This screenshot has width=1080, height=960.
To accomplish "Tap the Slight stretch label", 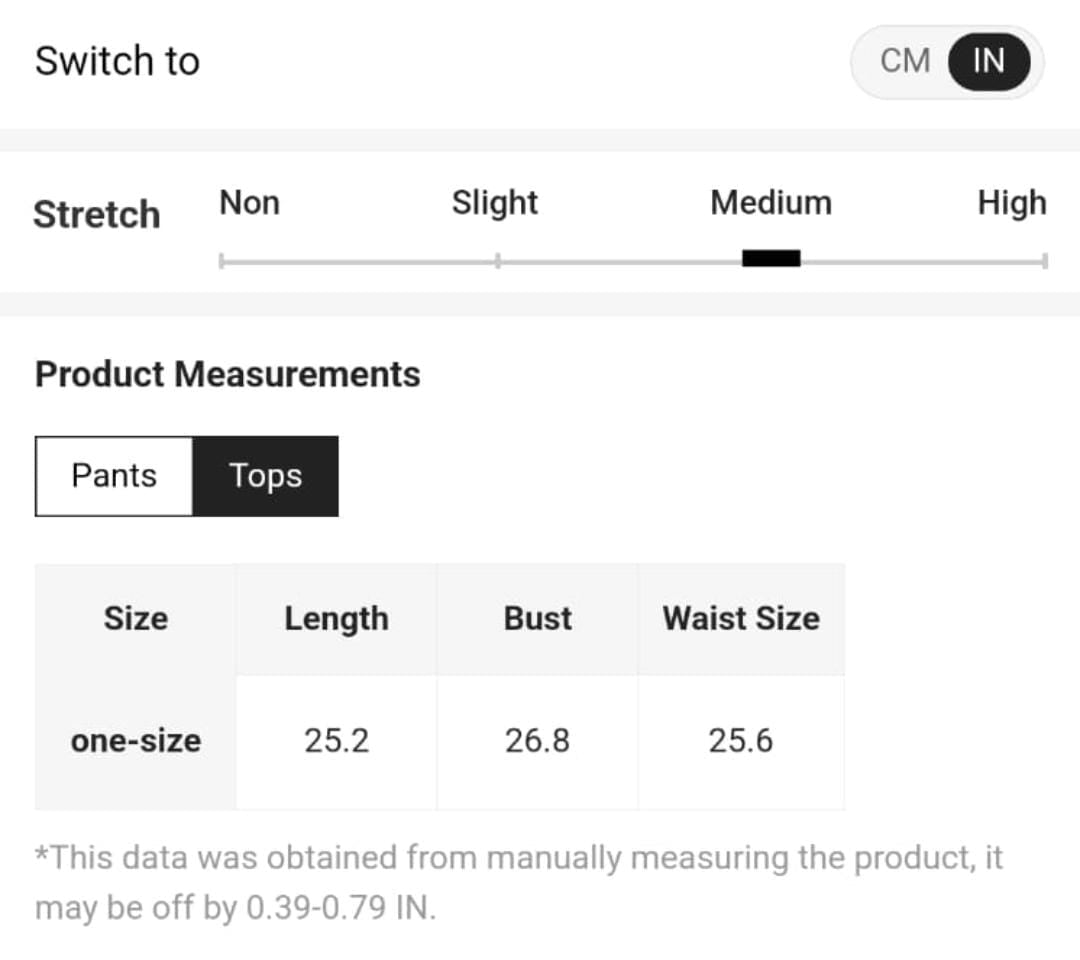I will pyautogui.click(x=494, y=203).
